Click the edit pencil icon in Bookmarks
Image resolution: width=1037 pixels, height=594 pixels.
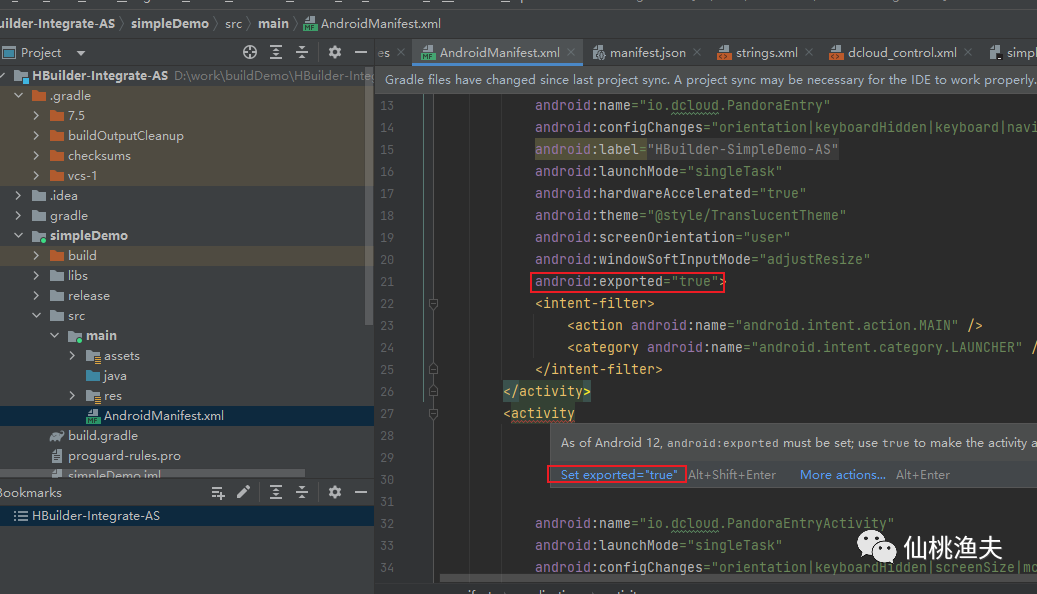click(243, 491)
